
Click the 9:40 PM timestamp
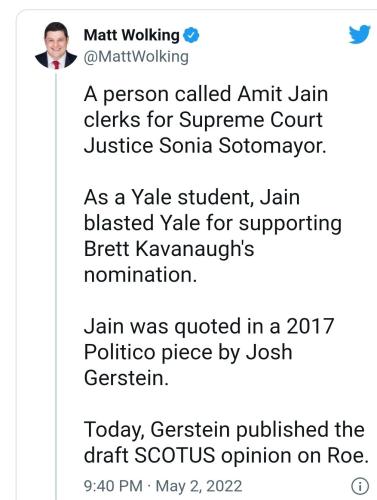(113, 486)
